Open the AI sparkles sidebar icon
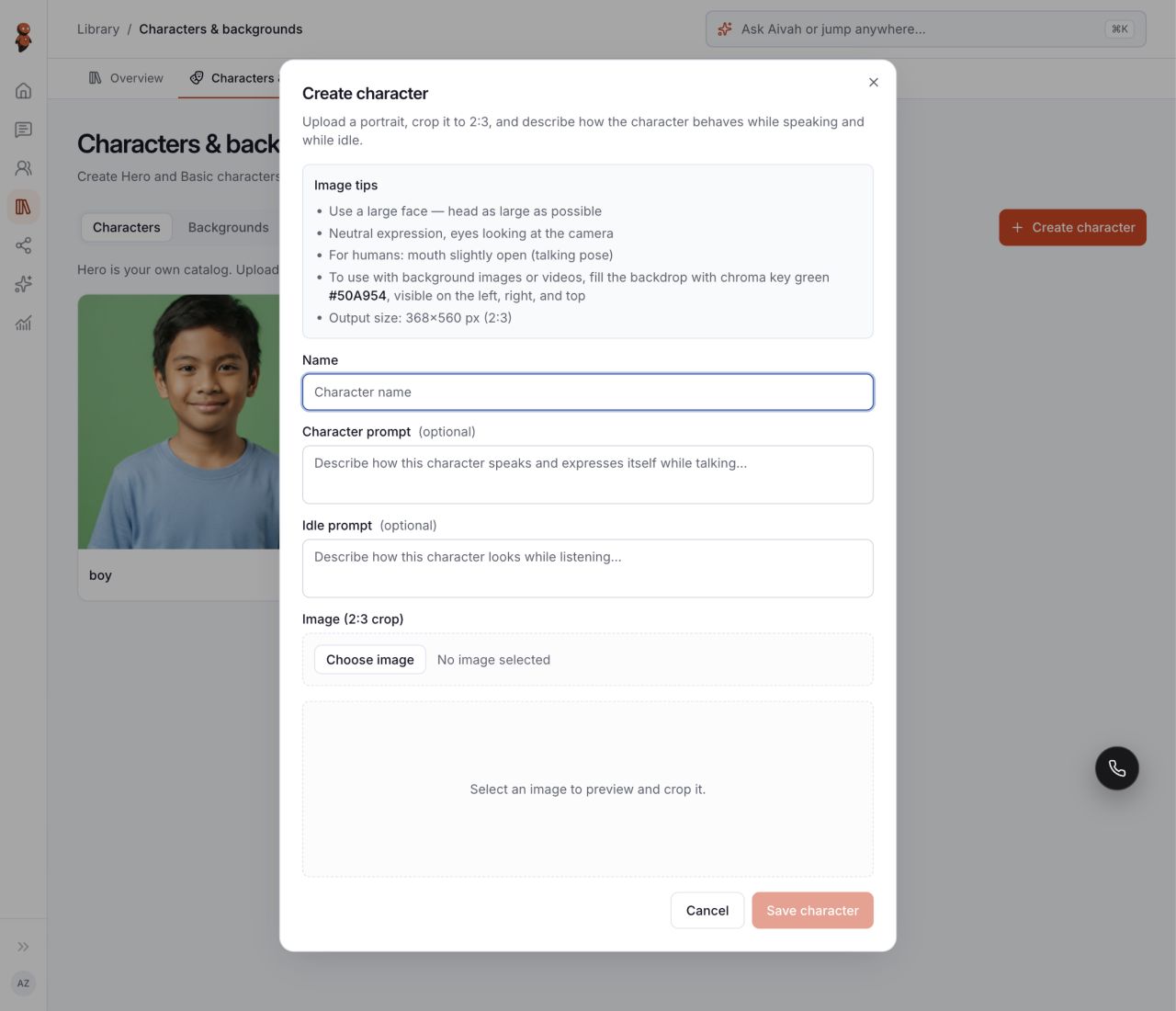The width and height of the screenshot is (1176, 1011). tap(24, 284)
